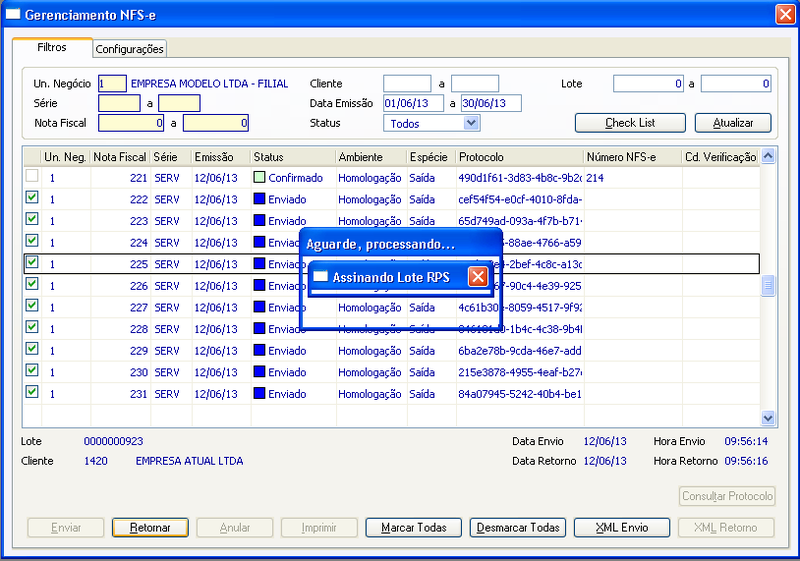Click protocol cell 84a07945-5242-40b4-be1
Screen dimensions: 800x561
click(520, 394)
